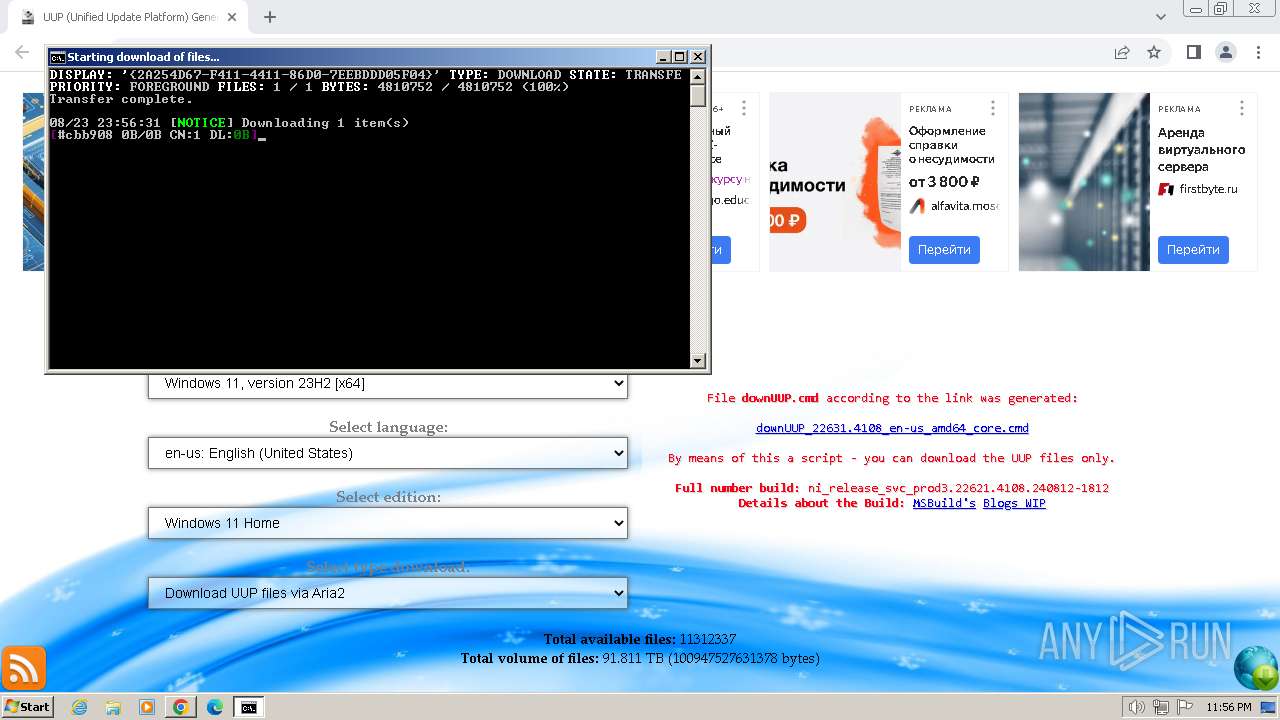Click Перейти button on alfavita ad
Image resolution: width=1280 pixels, height=720 pixels.
coord(944,250)
